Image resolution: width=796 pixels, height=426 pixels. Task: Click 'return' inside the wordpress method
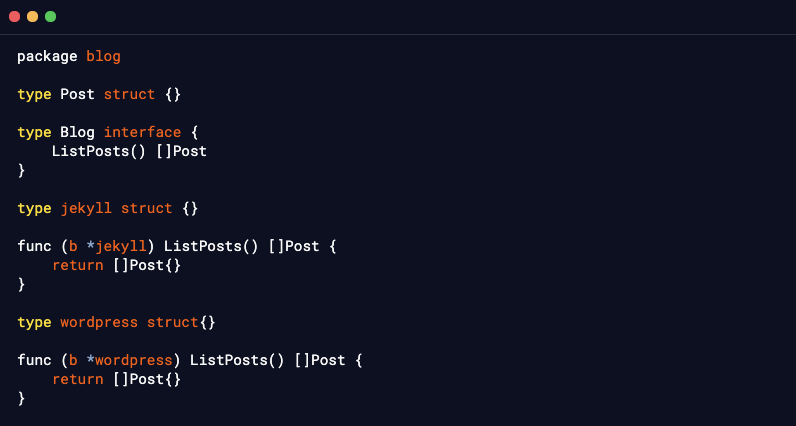tap(77, 379)
